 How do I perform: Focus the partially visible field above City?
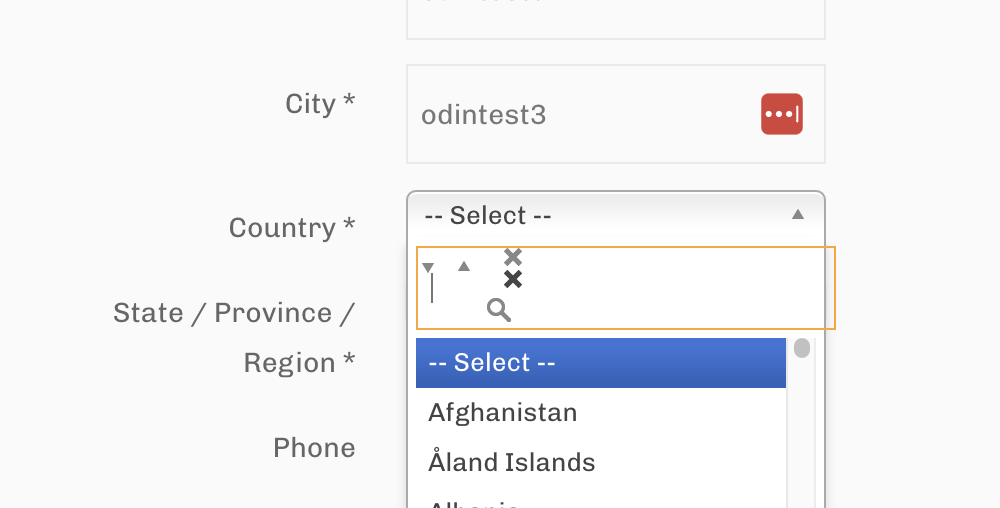615,18
